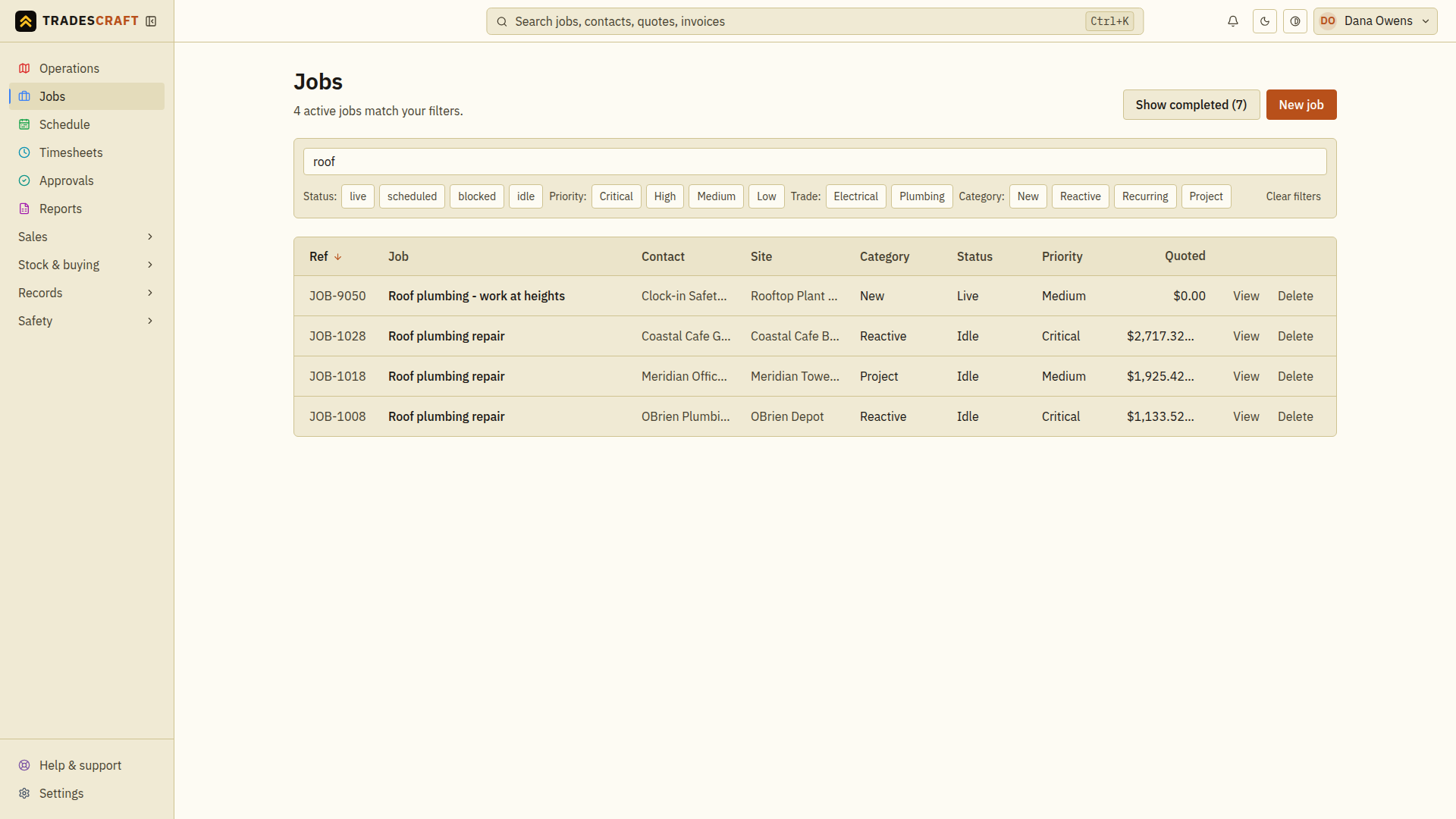Open Timesheets from the sidebar
Screen dimensions: 1456x819
pyautogui.click(x=86, y=152)
